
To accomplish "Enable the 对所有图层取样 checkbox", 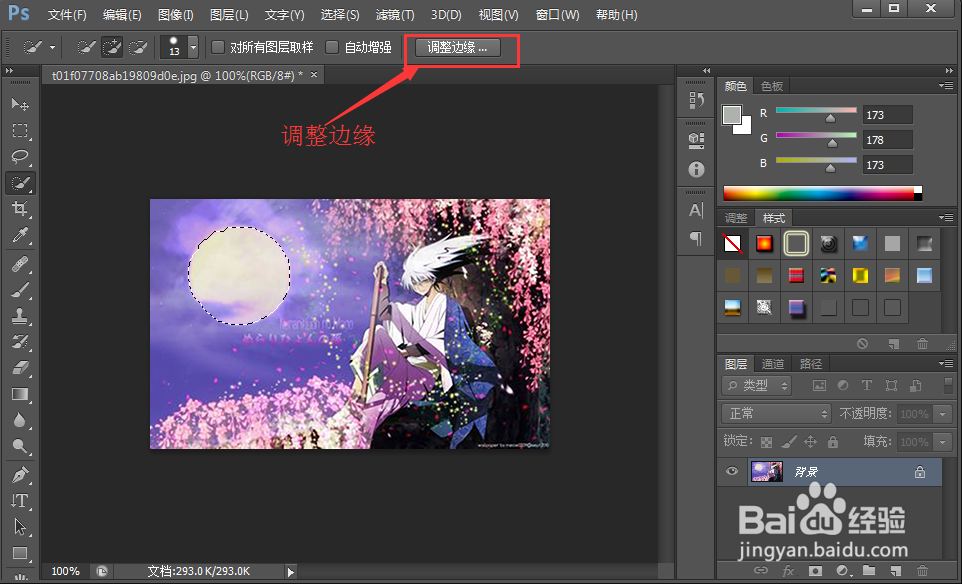I will click(216, 47).
